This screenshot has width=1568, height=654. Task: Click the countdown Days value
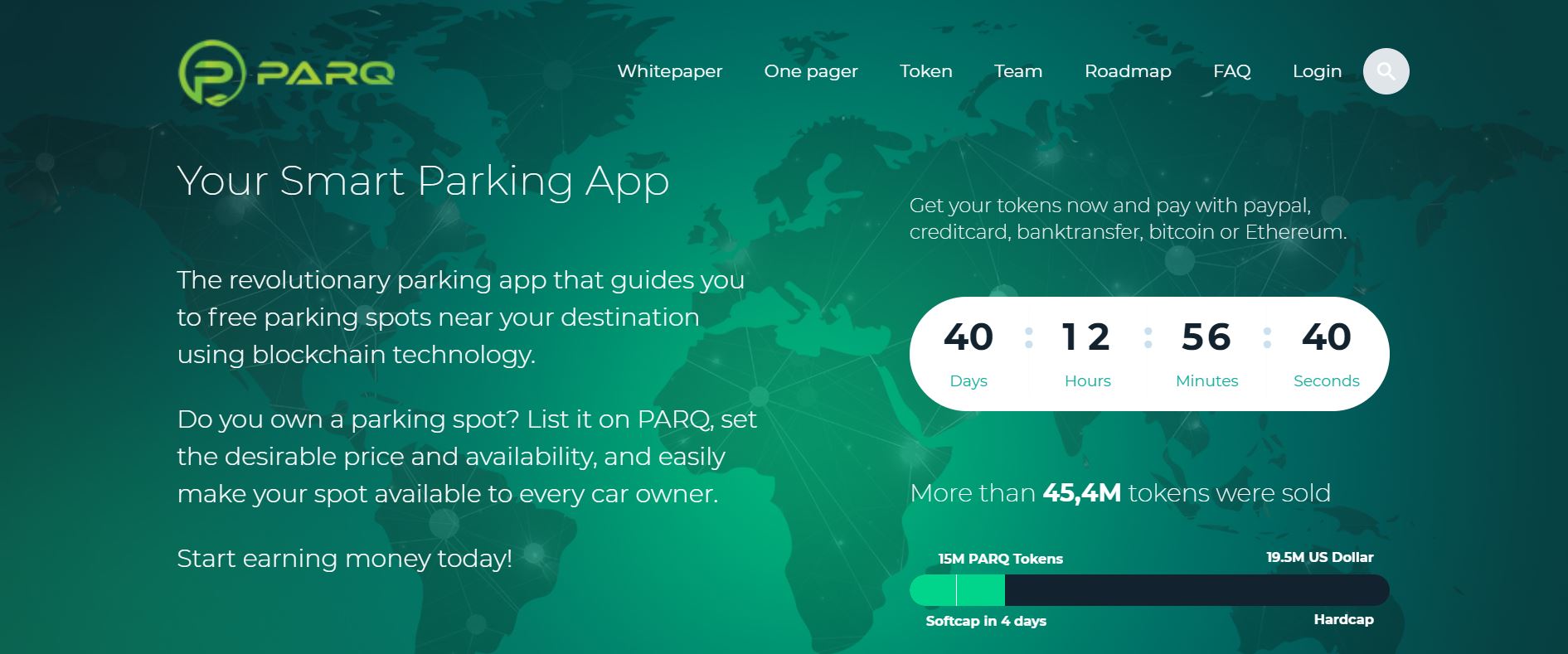coord(968,337)
